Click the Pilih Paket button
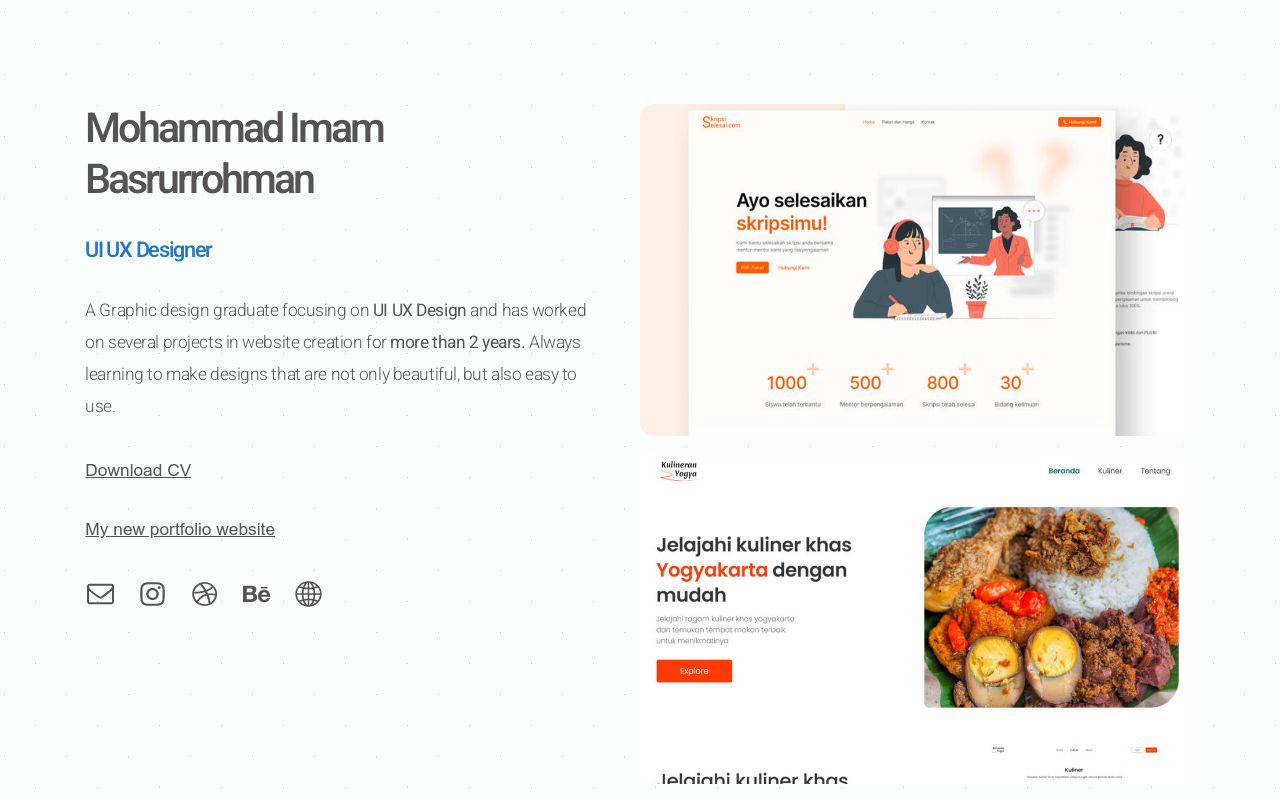Screen dimensions: 1280x800 click(x=752, y=267)
